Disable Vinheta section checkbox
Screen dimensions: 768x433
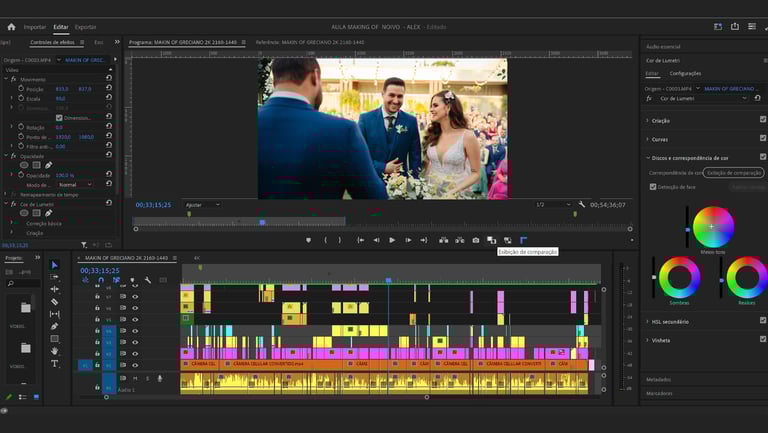(x=763, y=339)
